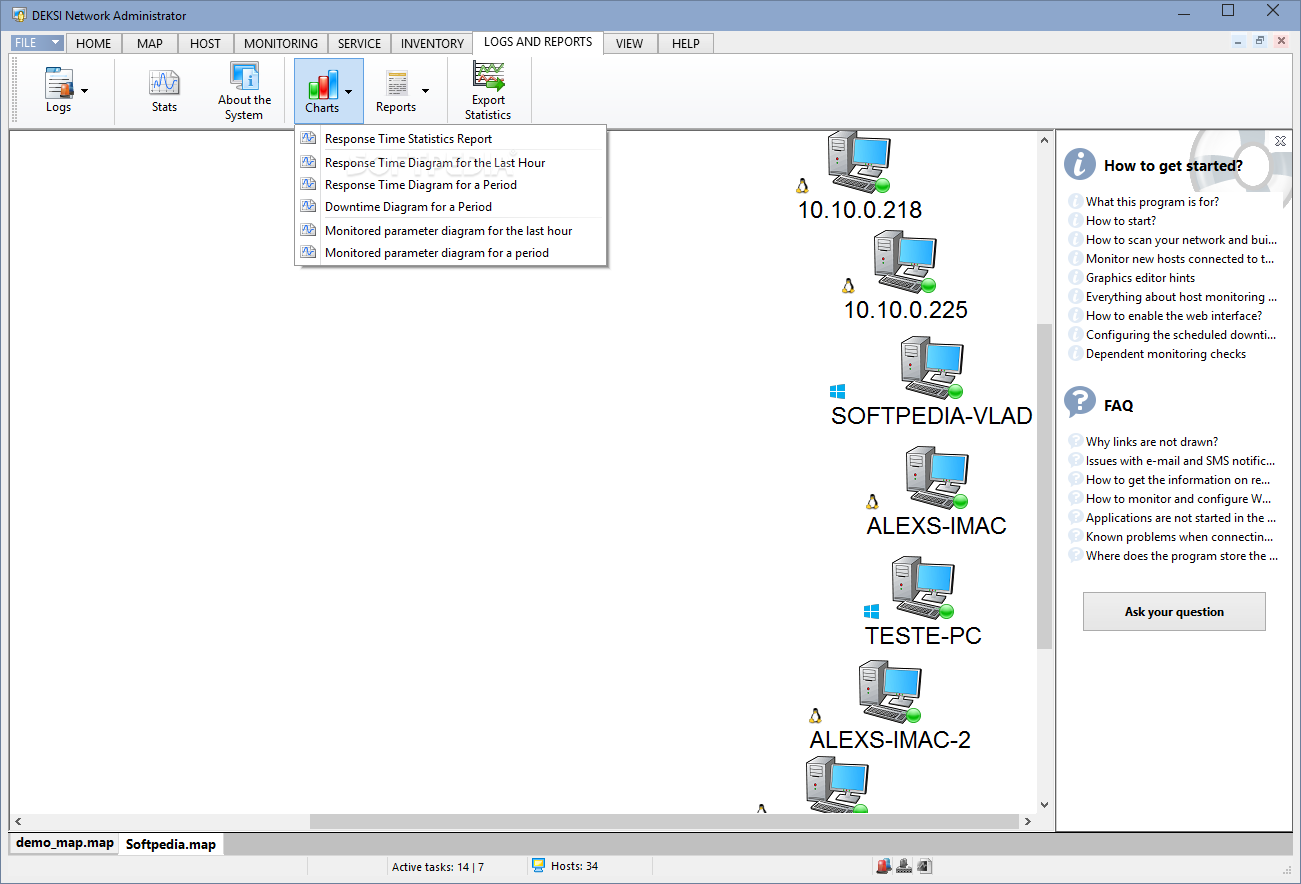This screenshot has height=884, width=1301.
Task: Click the horizontal scrollbar right arrow
Action: pos(1027,821)
